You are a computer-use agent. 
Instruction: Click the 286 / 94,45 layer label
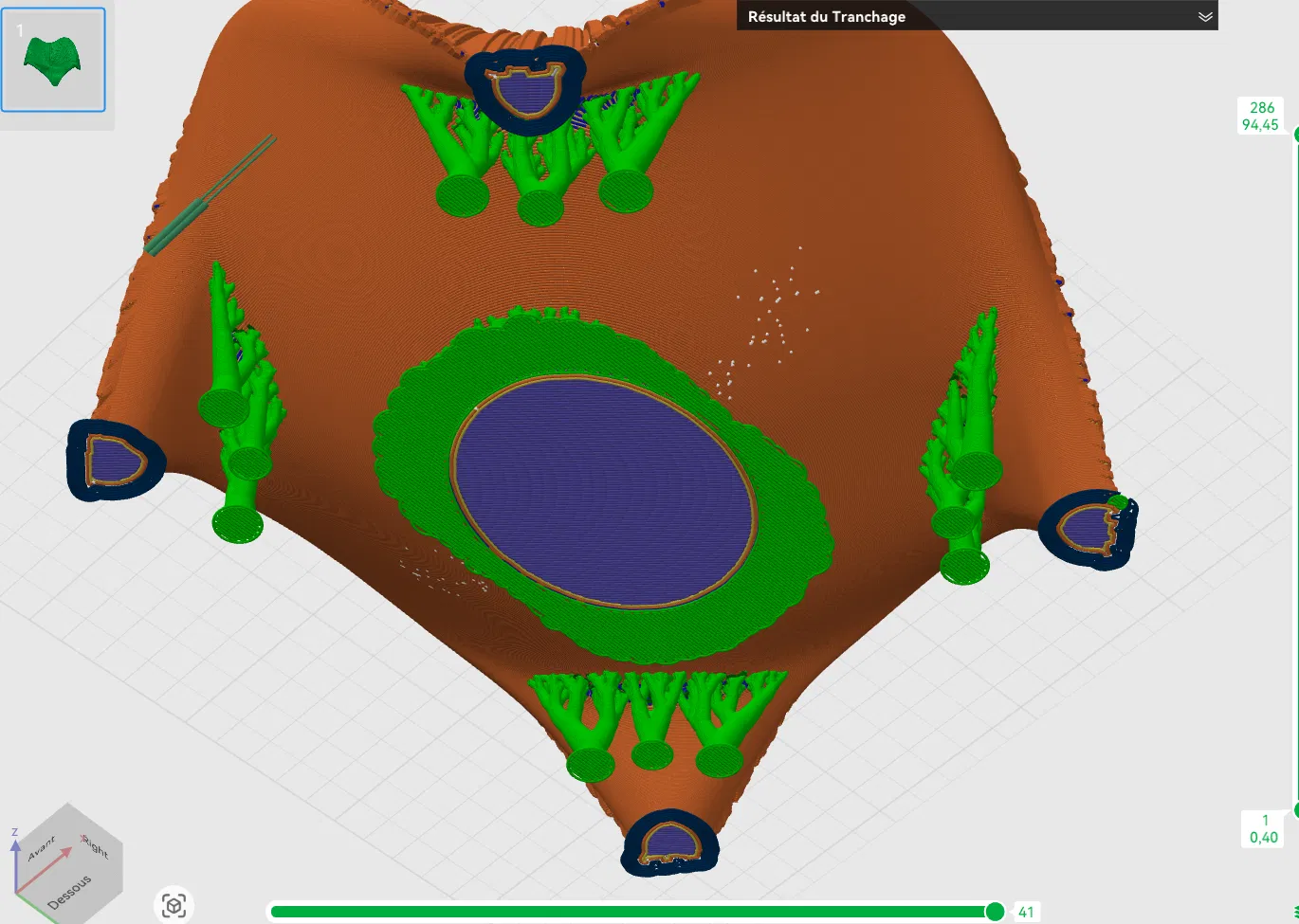coord(1262,116)
